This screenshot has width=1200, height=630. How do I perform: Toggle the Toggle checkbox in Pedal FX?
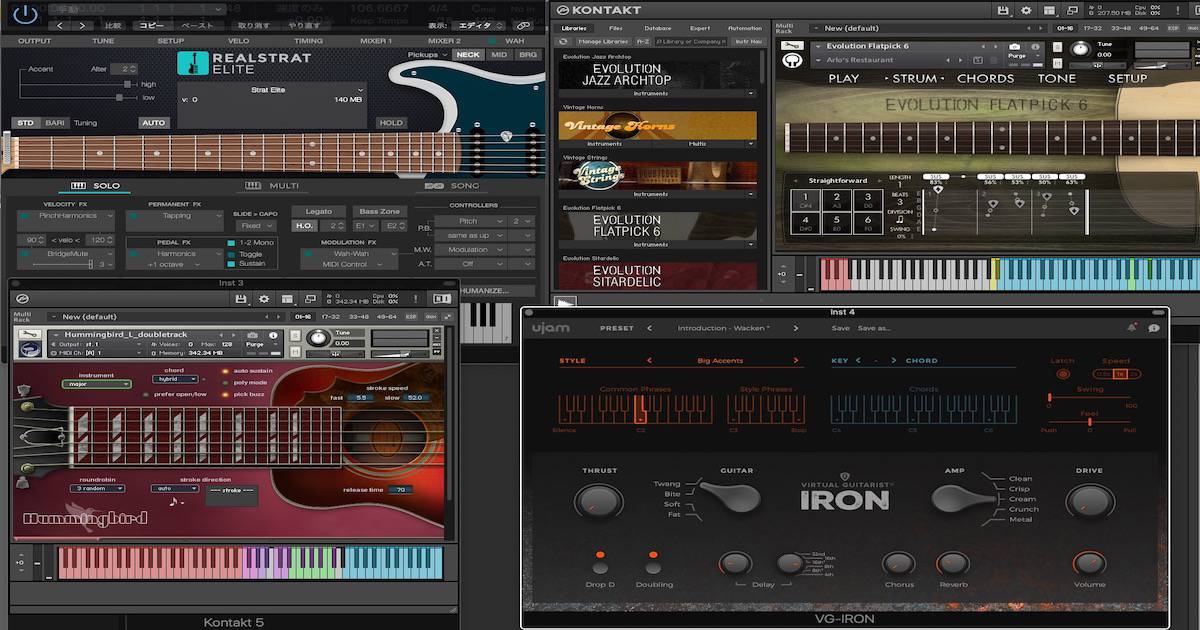(x=232, y=254)
